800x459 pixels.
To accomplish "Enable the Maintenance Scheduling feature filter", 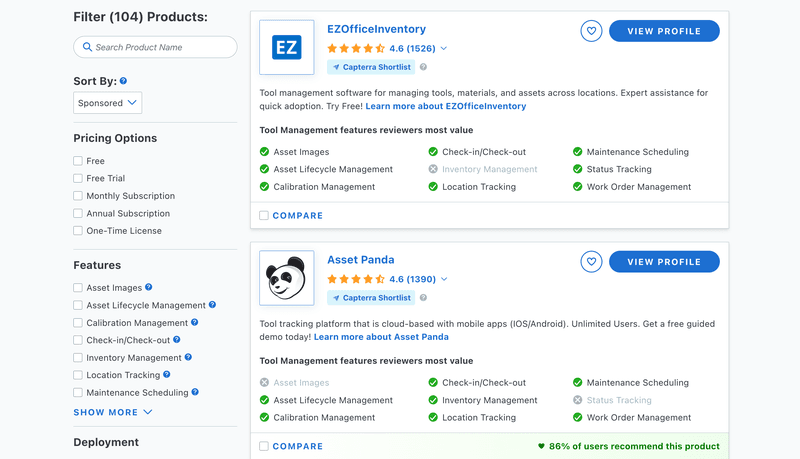I will point(78,393).
